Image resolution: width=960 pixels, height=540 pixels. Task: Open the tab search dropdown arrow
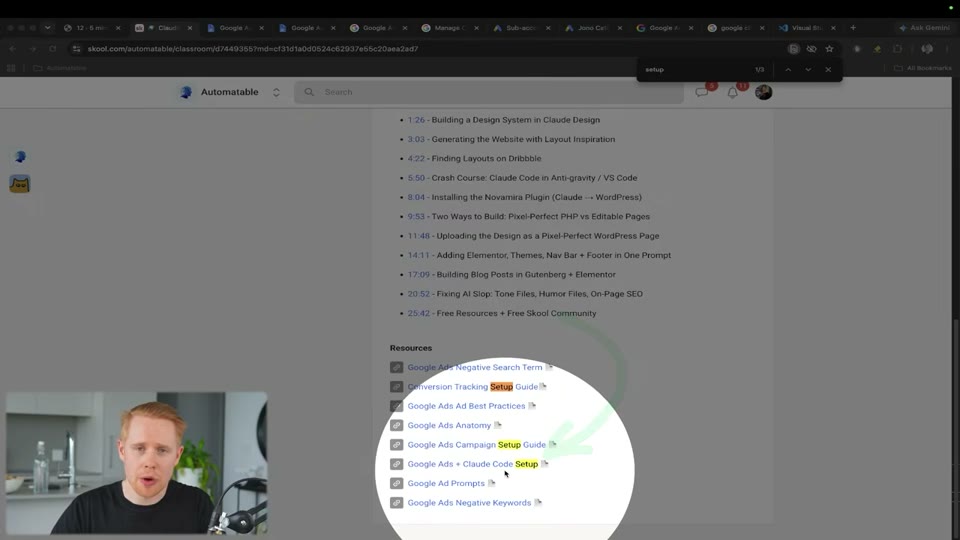[48, 28]
